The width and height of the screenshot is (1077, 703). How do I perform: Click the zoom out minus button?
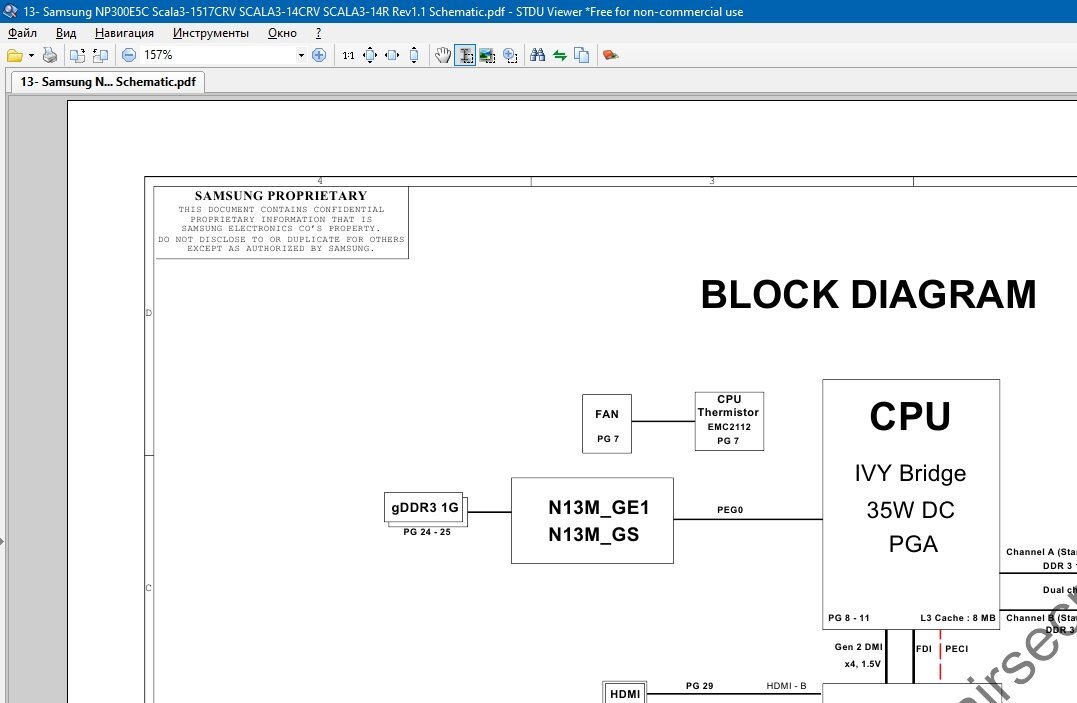click(x=129, y=55)
